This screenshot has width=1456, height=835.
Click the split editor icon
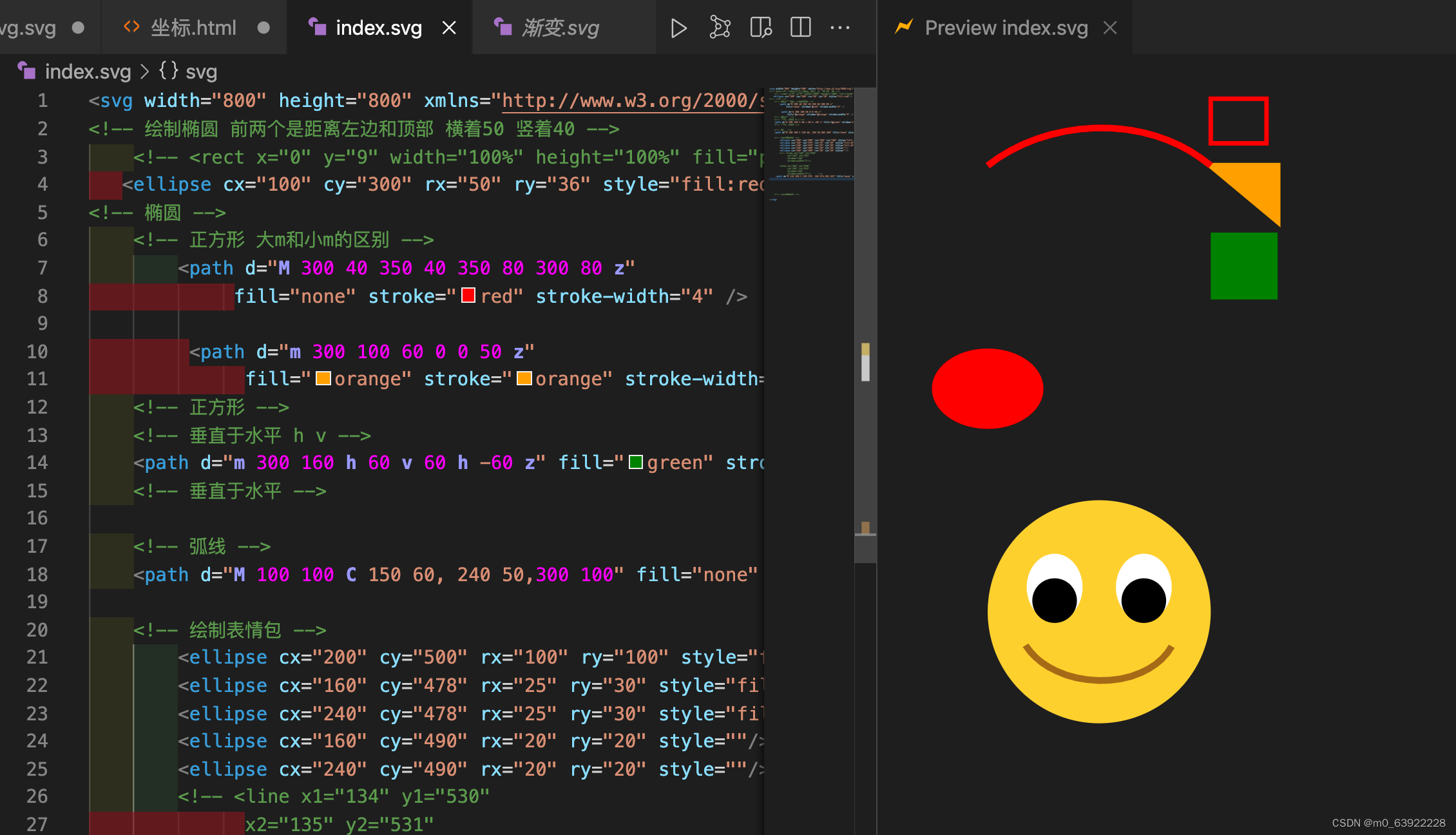click(x=800, y=28)
